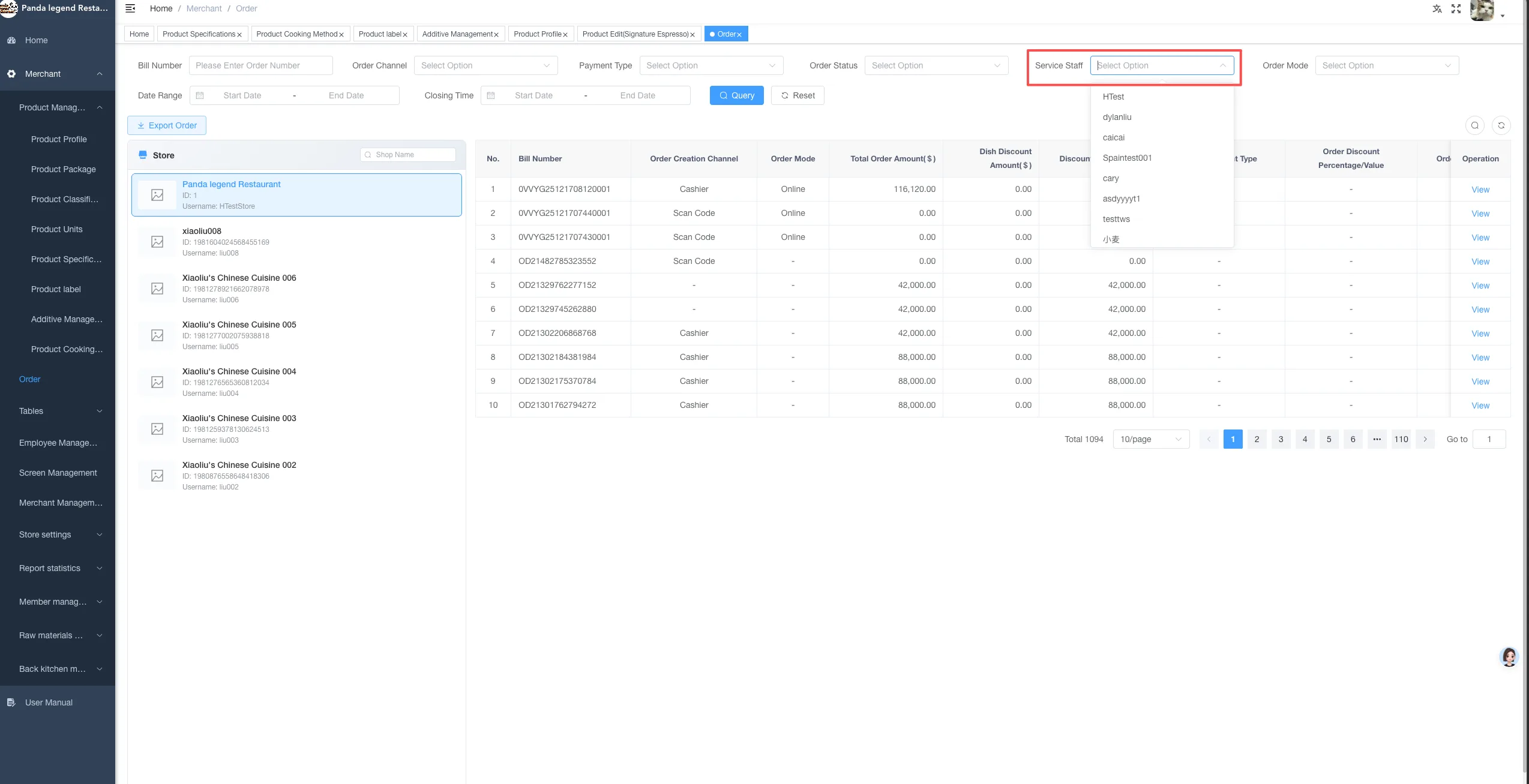Click the Home dashboard icon in sidebar
Viewport: 1529px width, 784px height.
pos(11,40)
